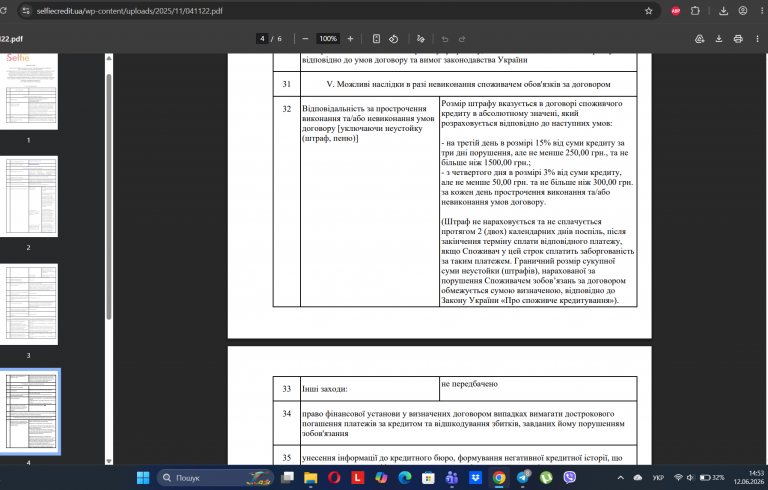Click the address bar URL
The width and height of the screenshot is (768, 490).
[x=129, y=11]
